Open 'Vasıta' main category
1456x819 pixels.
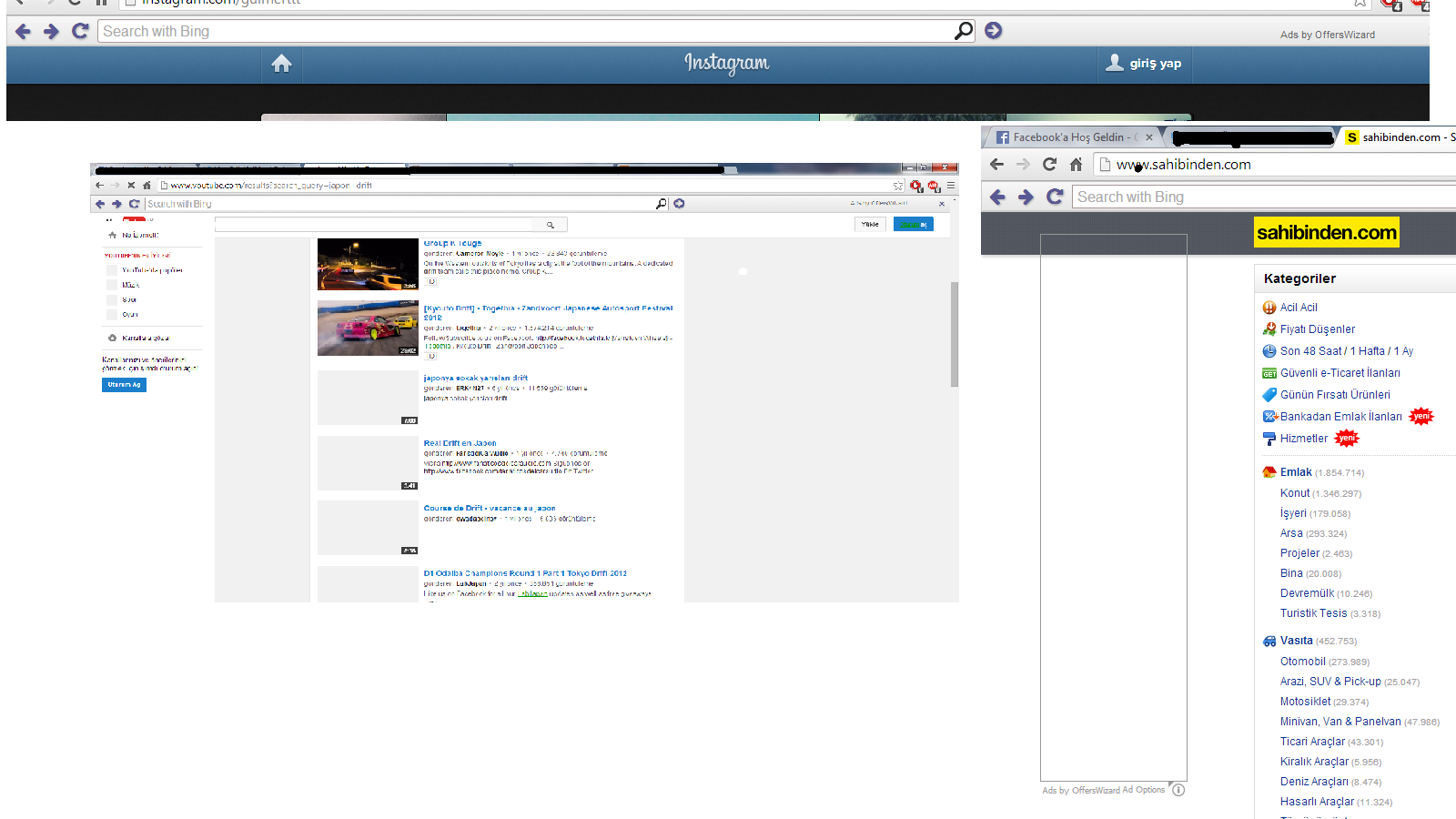click(x=1296, y=641)
